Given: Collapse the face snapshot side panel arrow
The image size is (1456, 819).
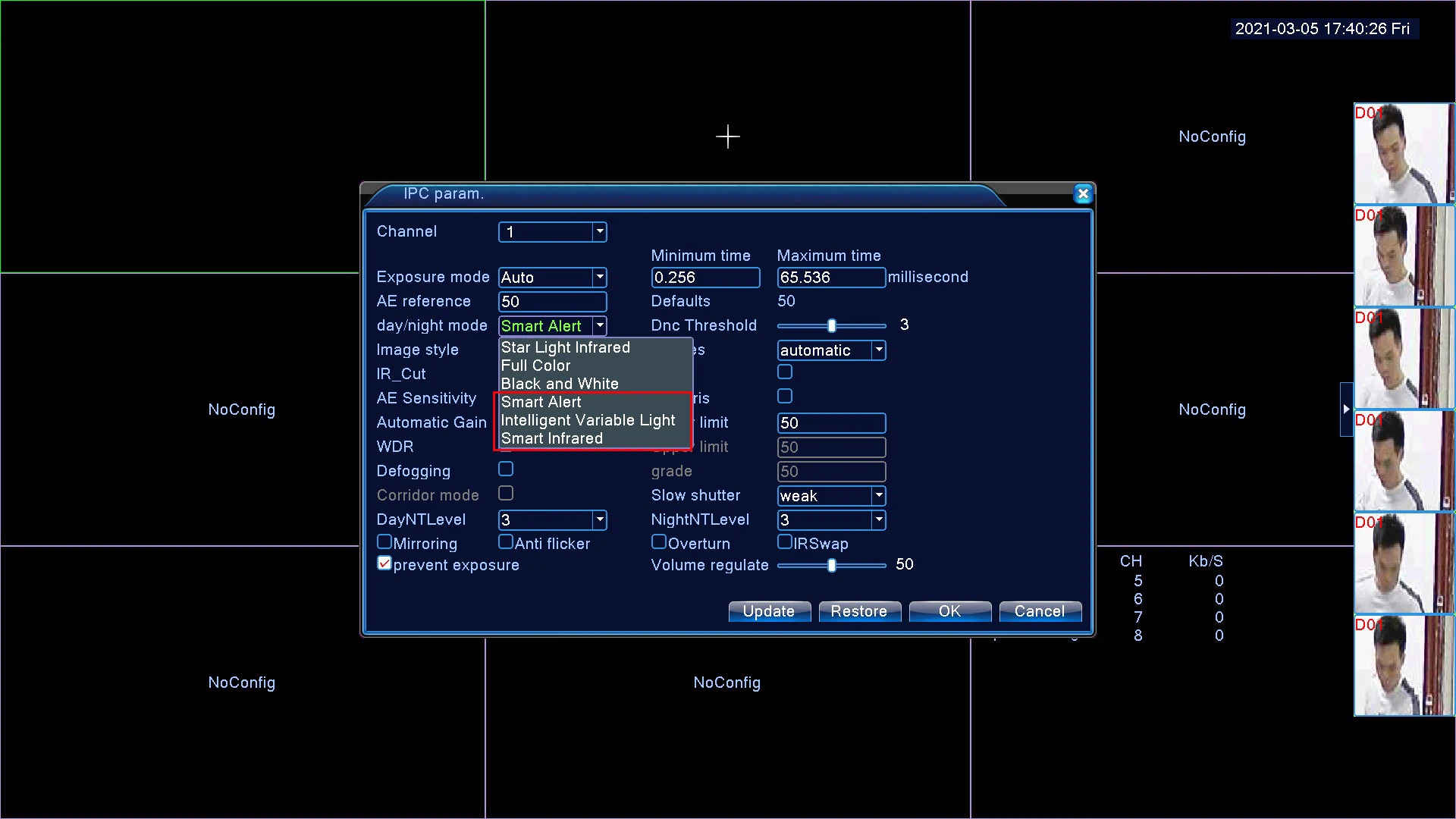Looking at the screenshot, I should point(1346,409).
